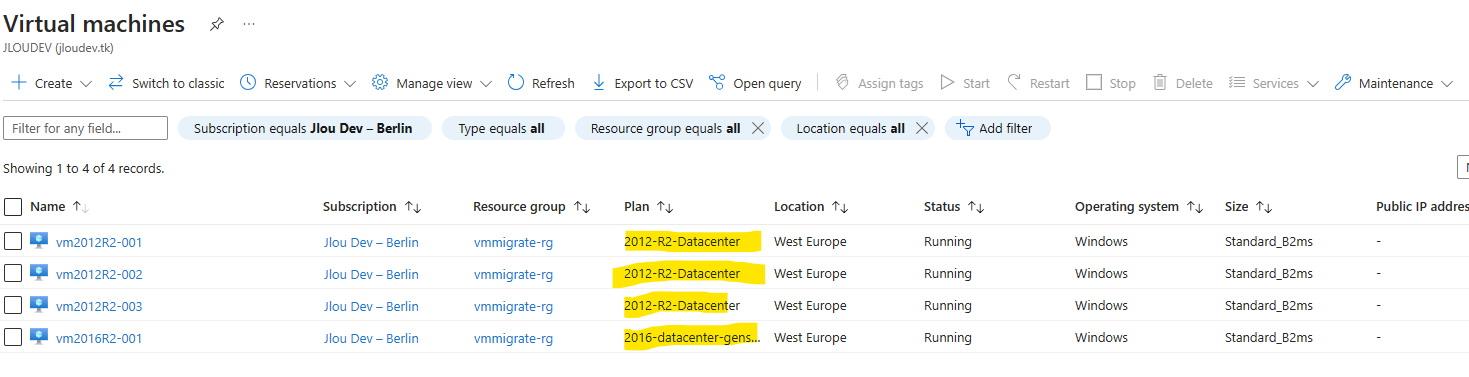Check the select-all checkbox in header
Image resolution: width=1469 pixels, height=377 pixels.
[13, 207]
